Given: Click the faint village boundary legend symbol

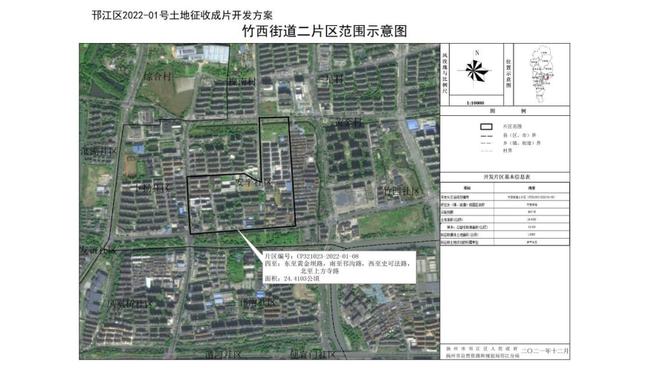Looking at the screenshot, I should [486, 150].
